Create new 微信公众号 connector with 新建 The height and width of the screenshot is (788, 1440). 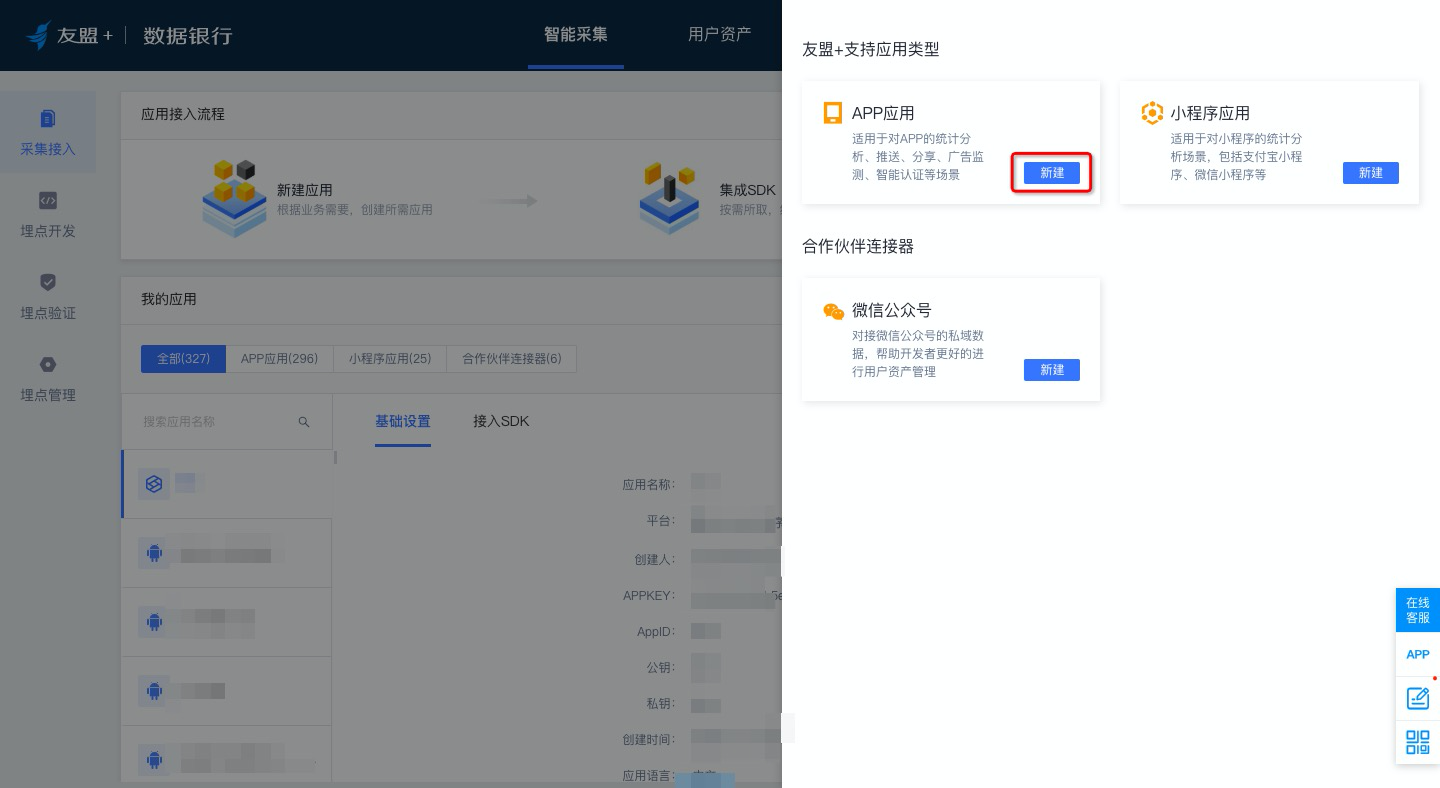click(x=1052, y=370)
